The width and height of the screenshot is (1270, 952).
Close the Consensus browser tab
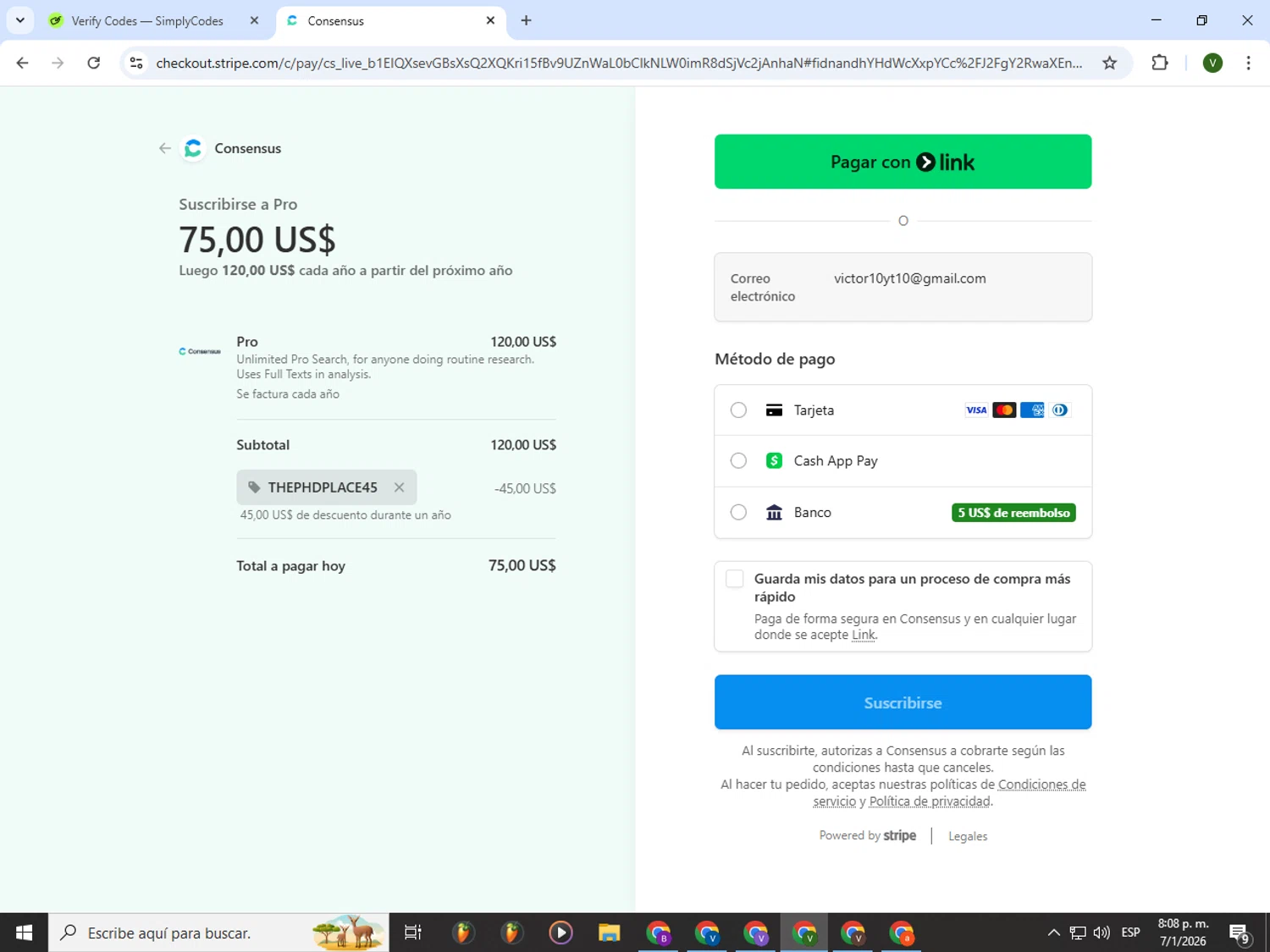coord(490,20)
